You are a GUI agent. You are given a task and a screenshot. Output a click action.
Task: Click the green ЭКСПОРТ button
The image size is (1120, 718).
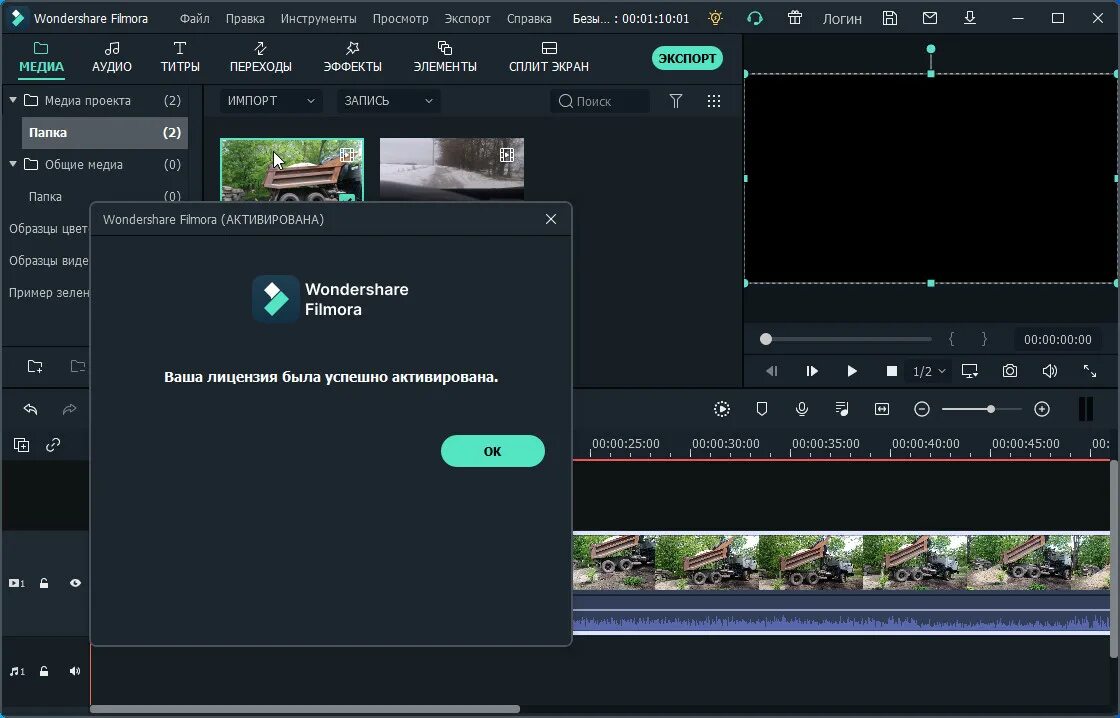point(687,58)
